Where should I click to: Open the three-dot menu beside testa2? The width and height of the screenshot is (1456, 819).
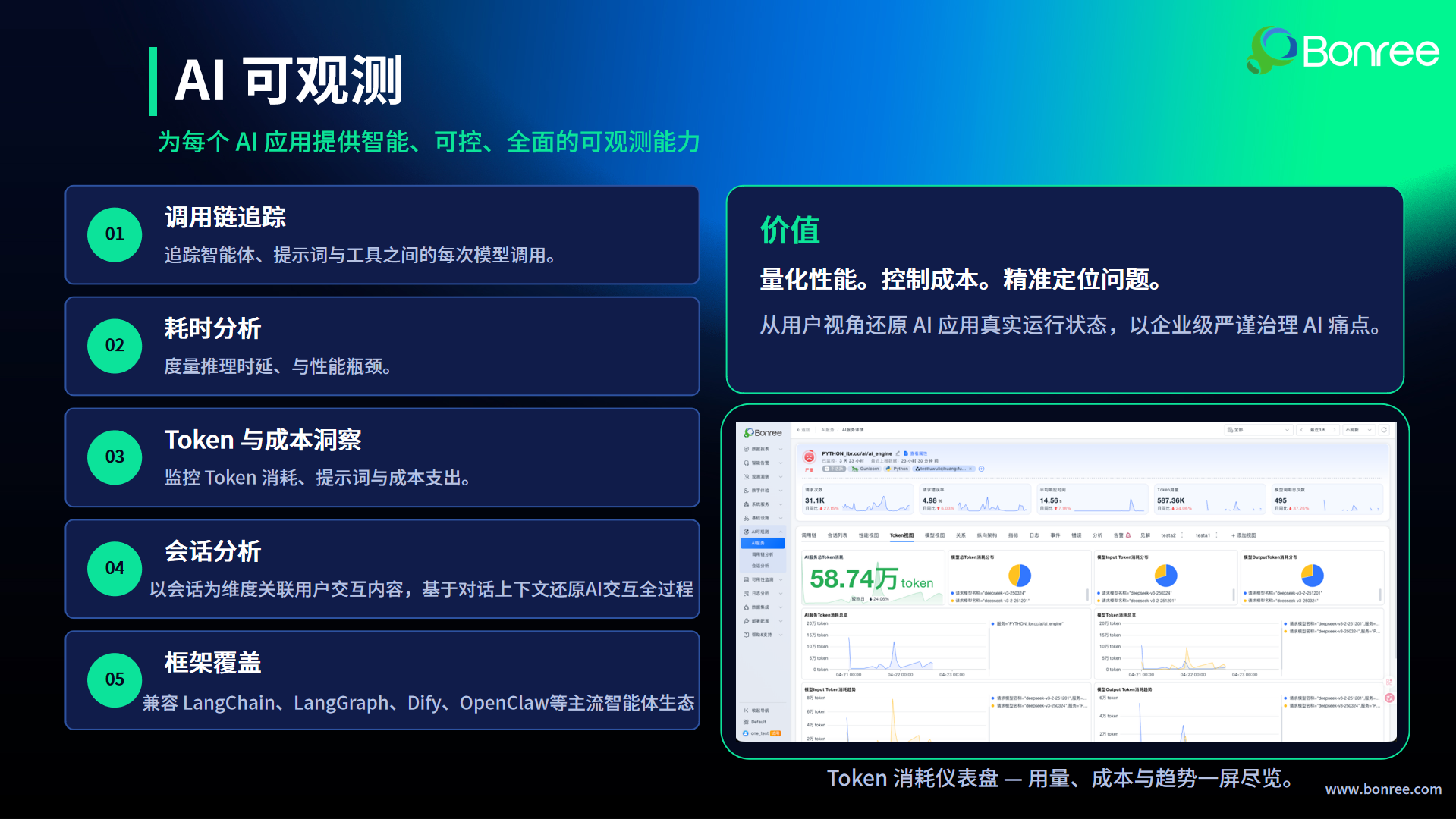pos(1182,535)
